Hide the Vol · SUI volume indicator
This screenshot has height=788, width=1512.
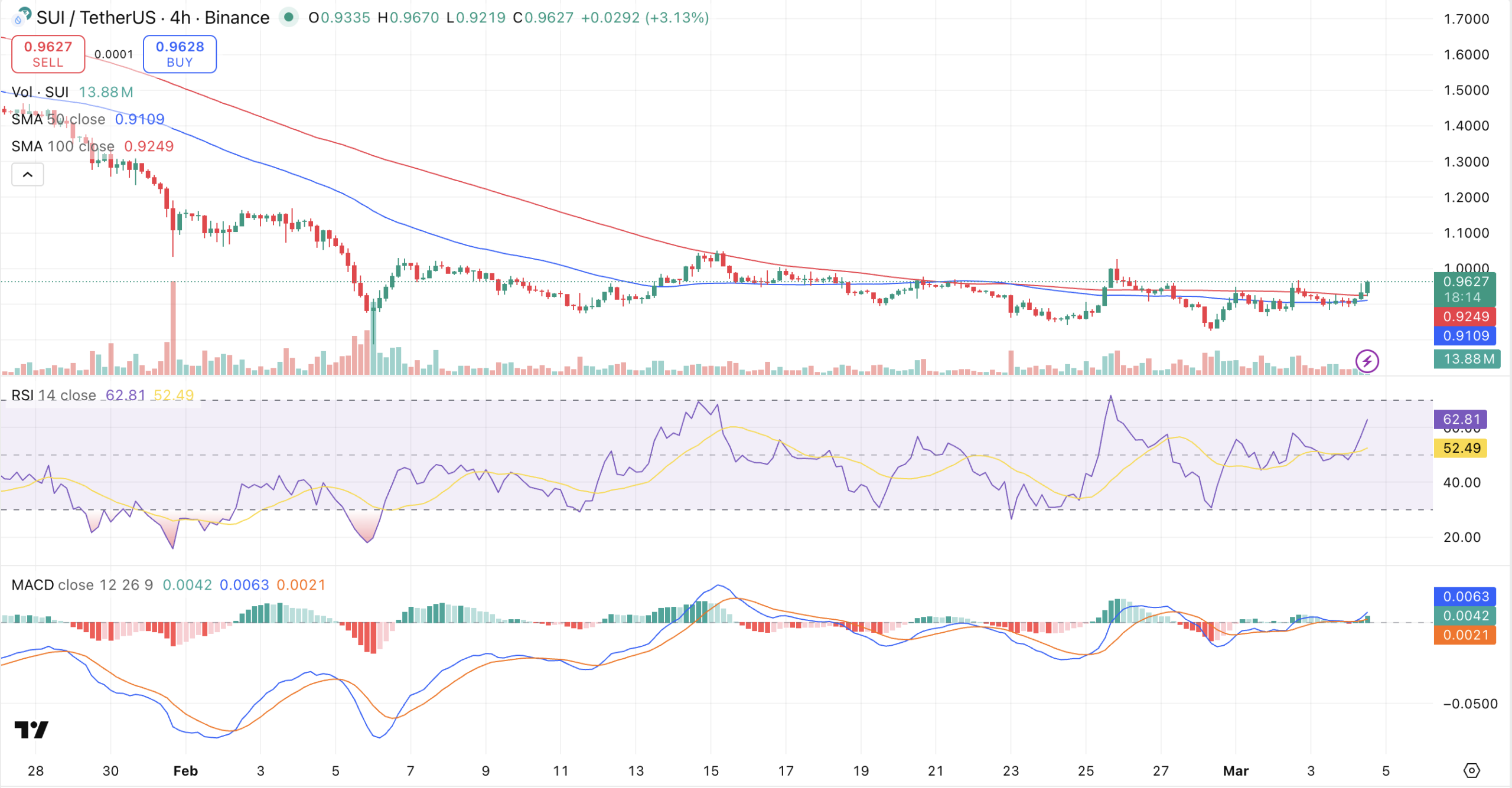pos(40,92)
